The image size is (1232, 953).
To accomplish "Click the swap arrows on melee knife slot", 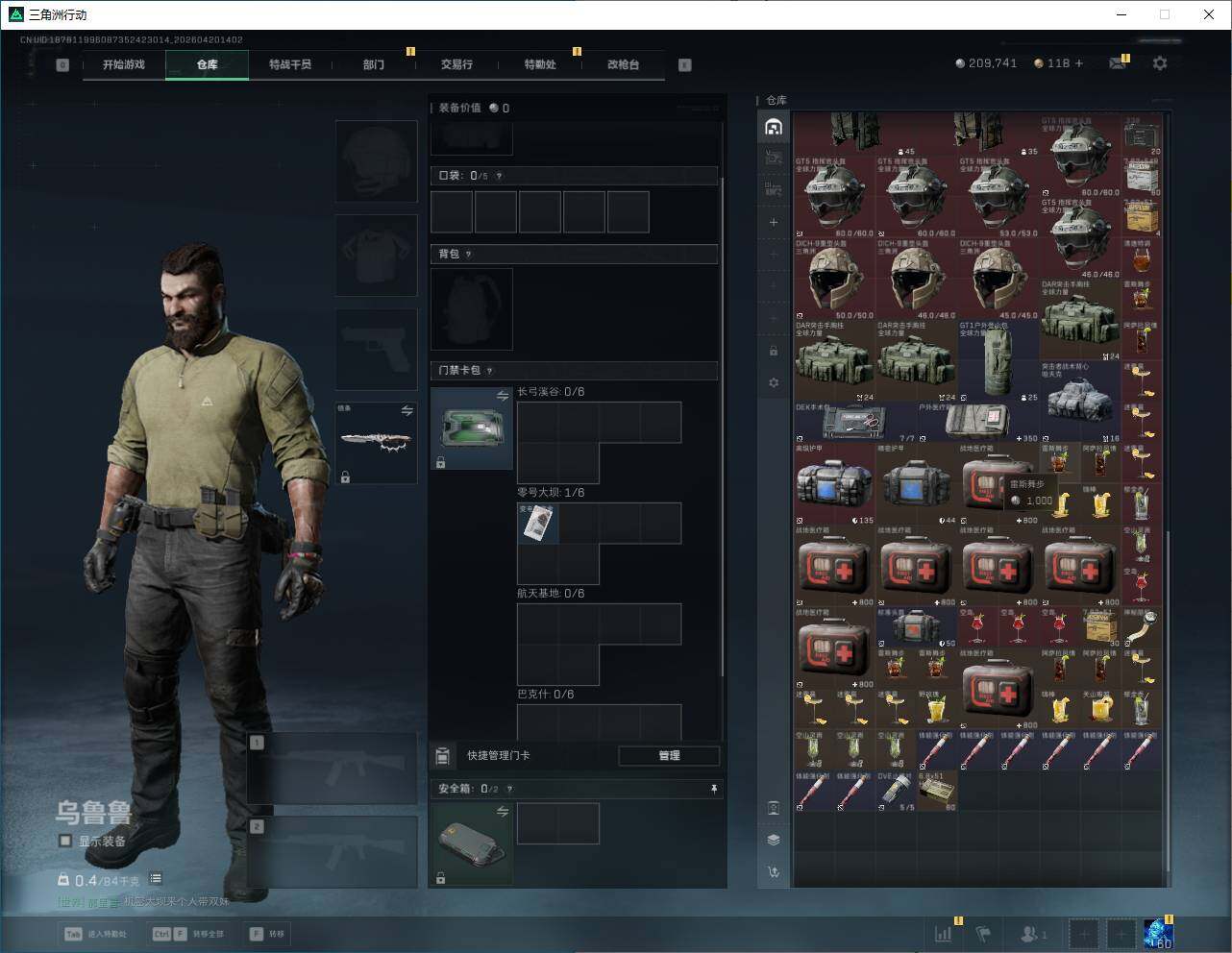I will [407, 411].
